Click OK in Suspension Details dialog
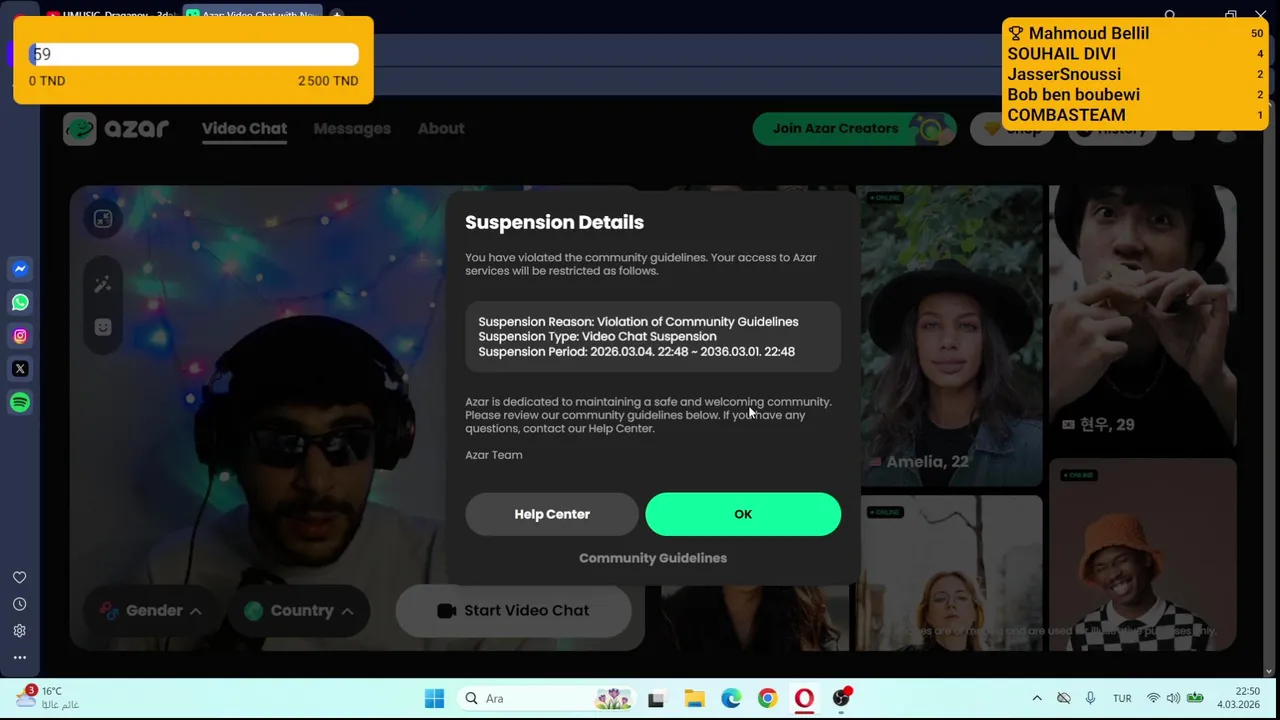Screen dimensions: 1280x720 [743, 514]
